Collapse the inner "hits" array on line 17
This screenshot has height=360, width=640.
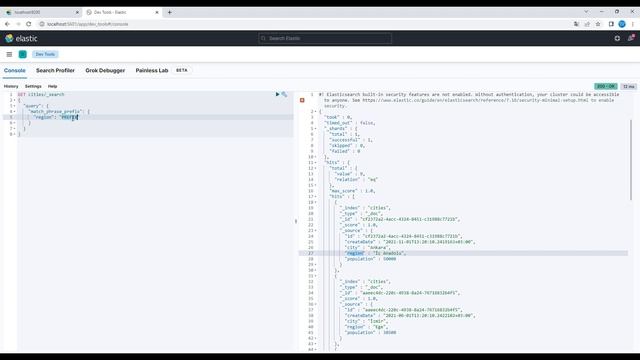316,196
